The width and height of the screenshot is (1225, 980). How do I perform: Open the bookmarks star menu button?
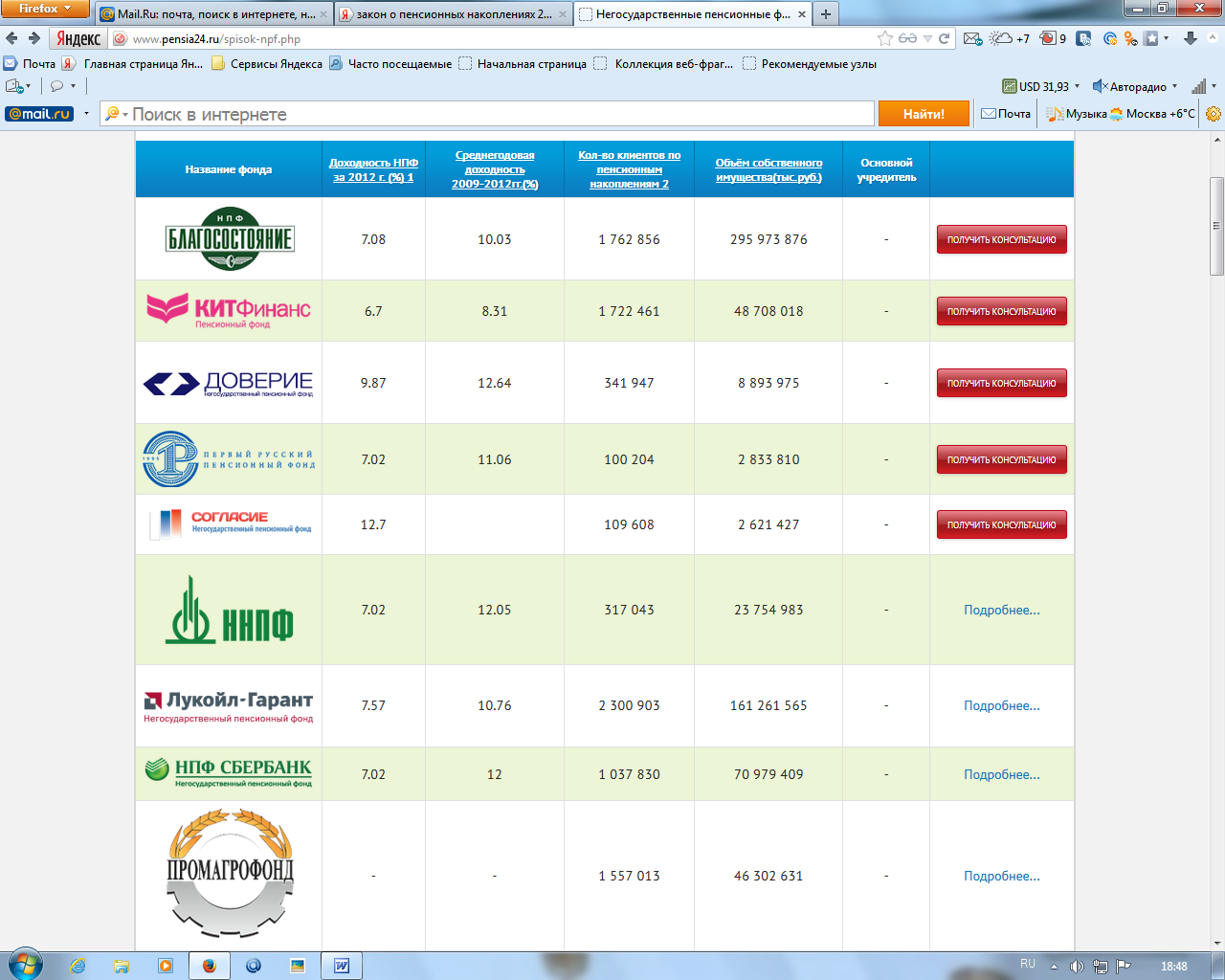(x=1157, y=38)
